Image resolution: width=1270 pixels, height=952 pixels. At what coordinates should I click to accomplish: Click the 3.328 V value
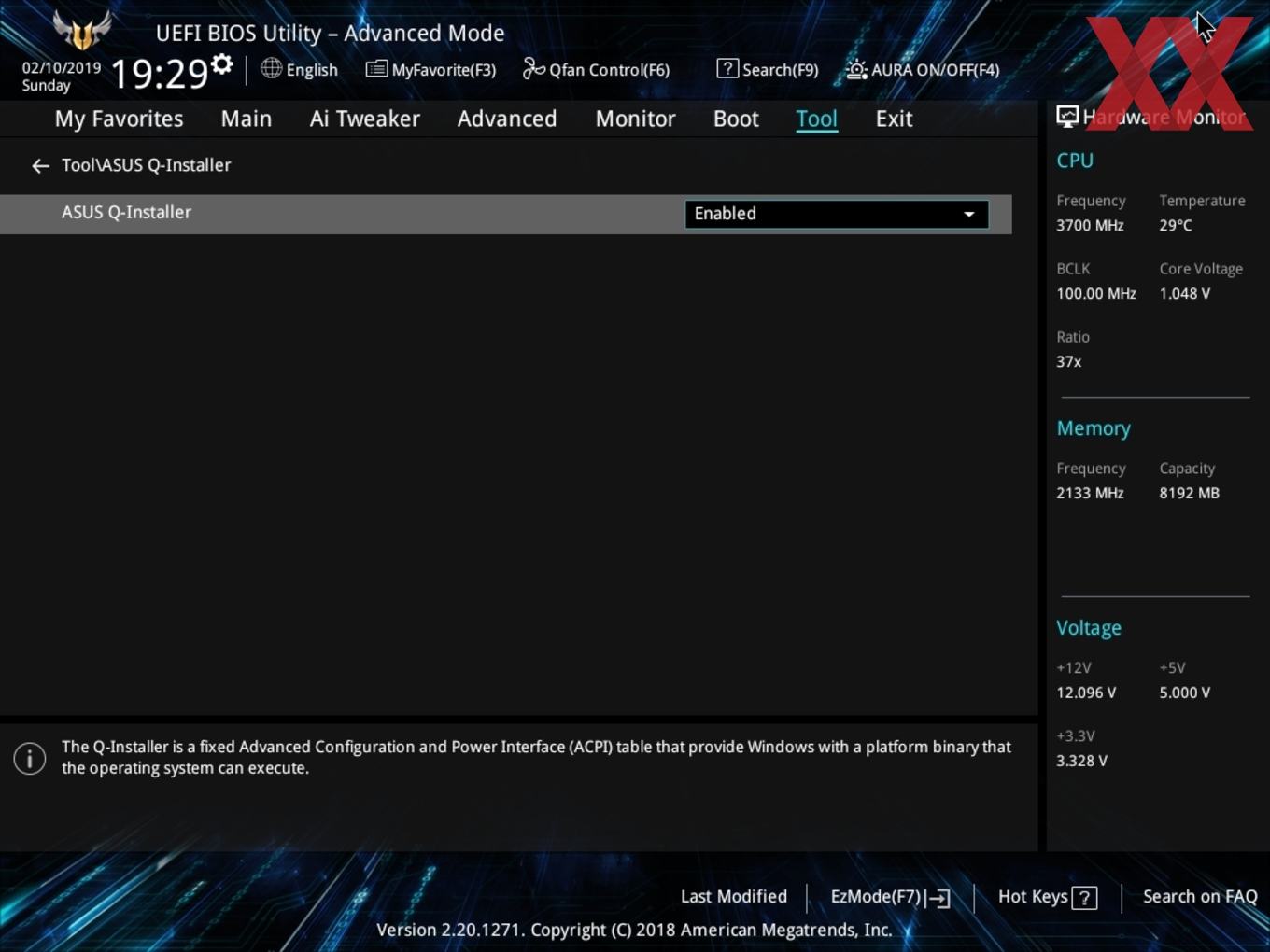point(1081,761)
